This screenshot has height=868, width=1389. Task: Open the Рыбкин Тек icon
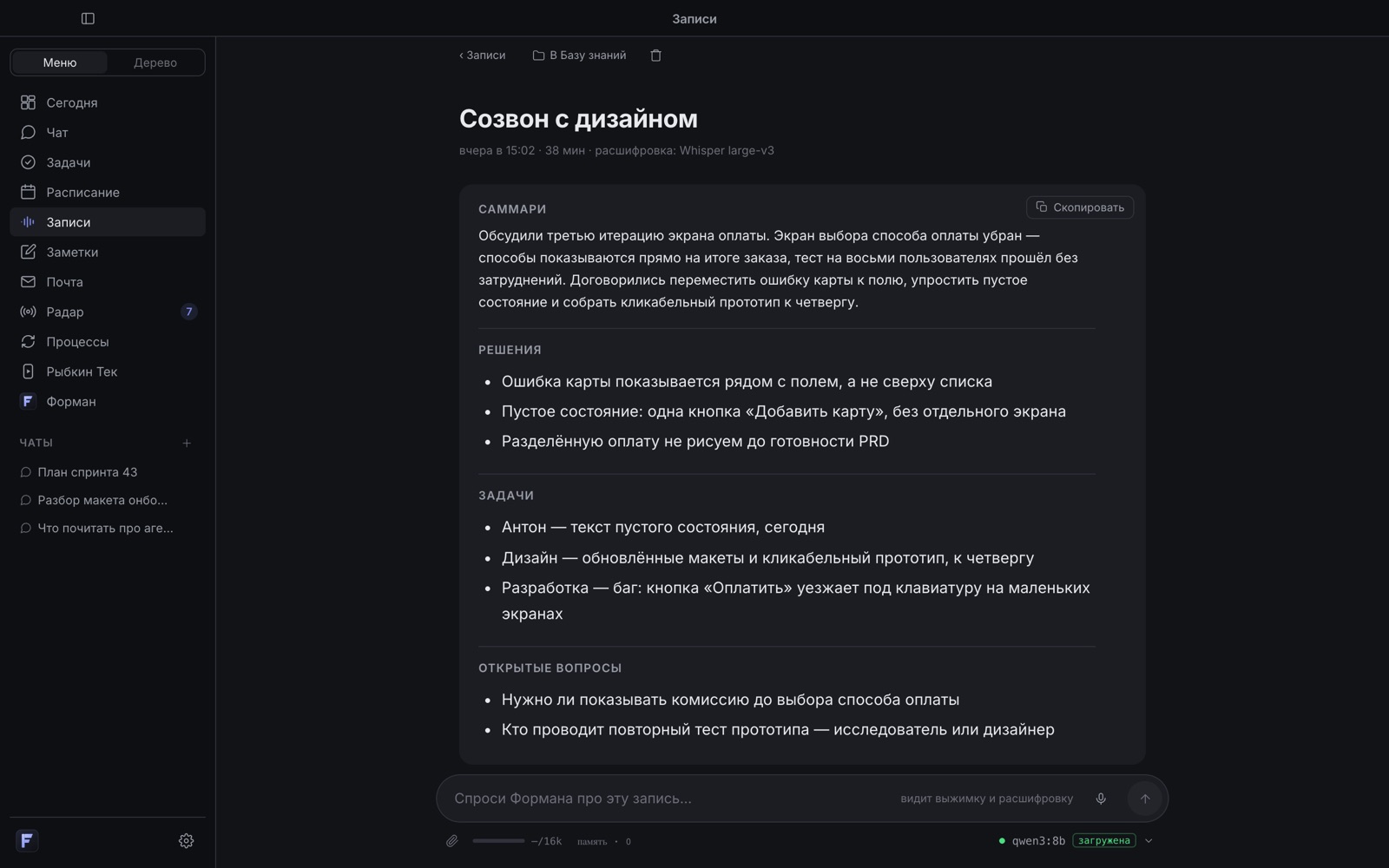pos(28,372)
